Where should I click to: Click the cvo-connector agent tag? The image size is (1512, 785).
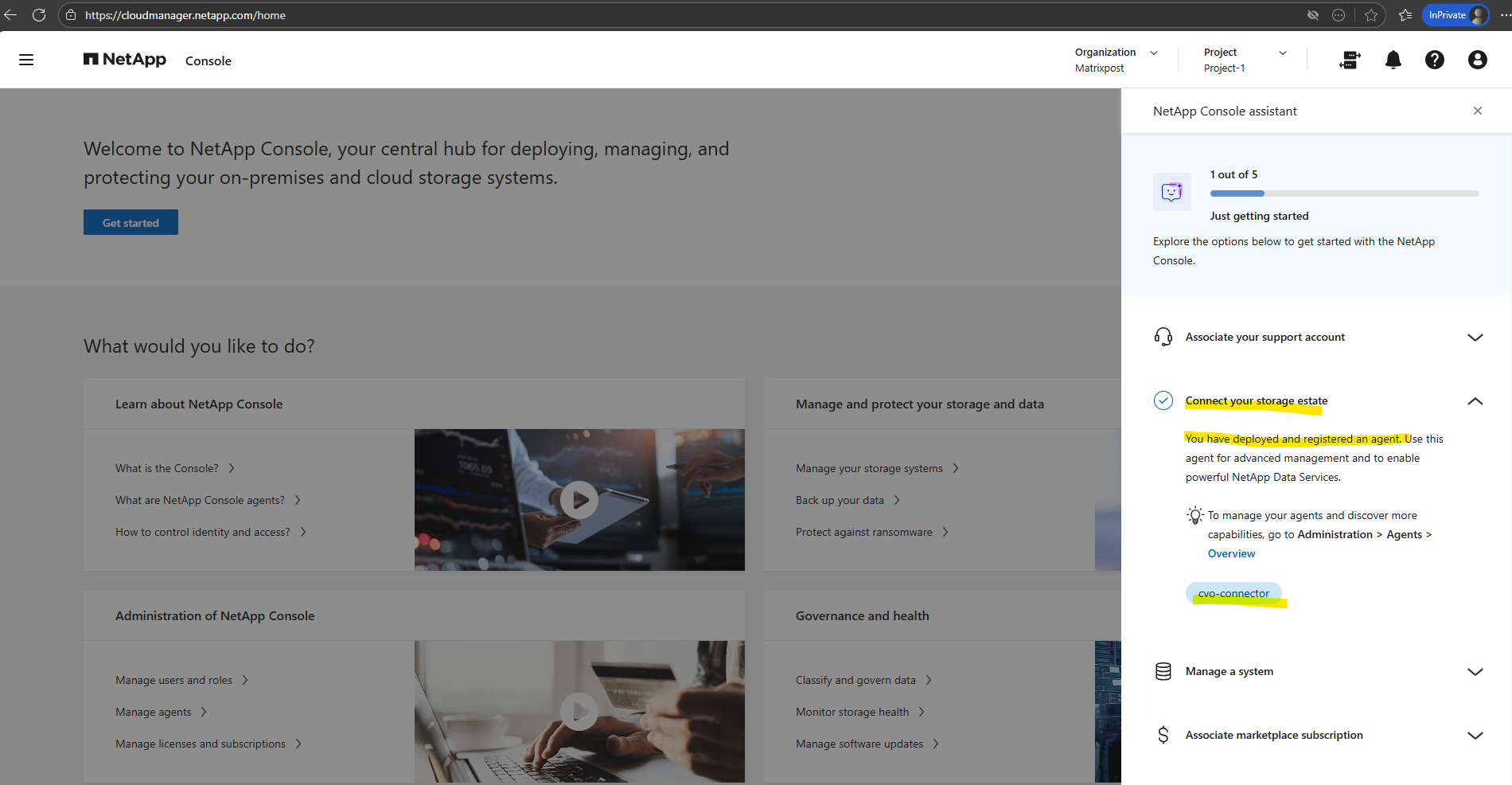tap(1233, 593)
